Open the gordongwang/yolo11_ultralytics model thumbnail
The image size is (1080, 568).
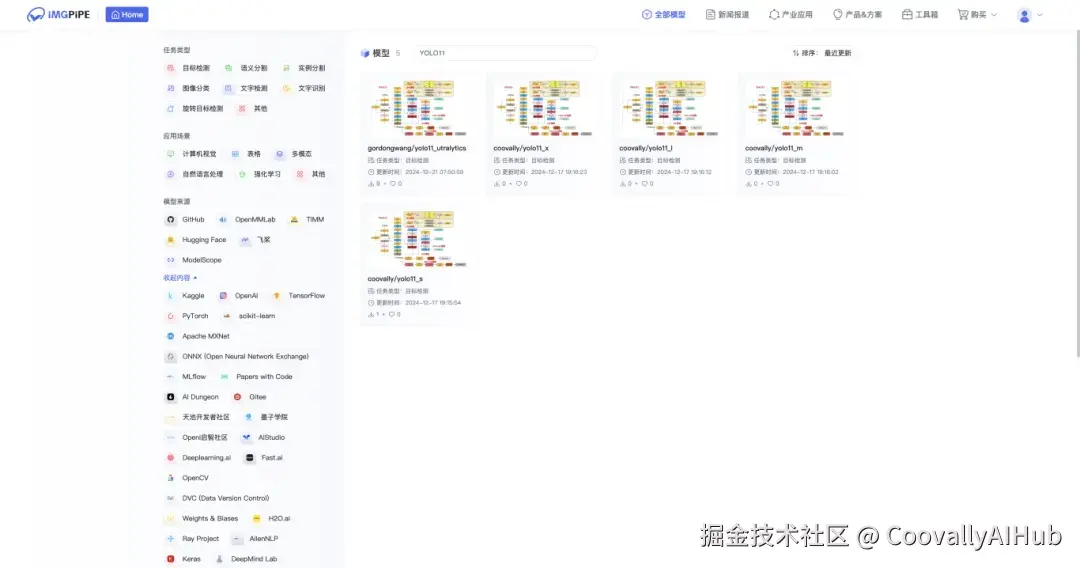tap(417, 107)
